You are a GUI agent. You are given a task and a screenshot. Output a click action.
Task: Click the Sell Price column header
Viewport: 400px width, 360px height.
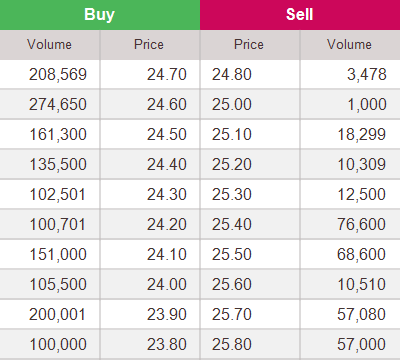(250, 45)
